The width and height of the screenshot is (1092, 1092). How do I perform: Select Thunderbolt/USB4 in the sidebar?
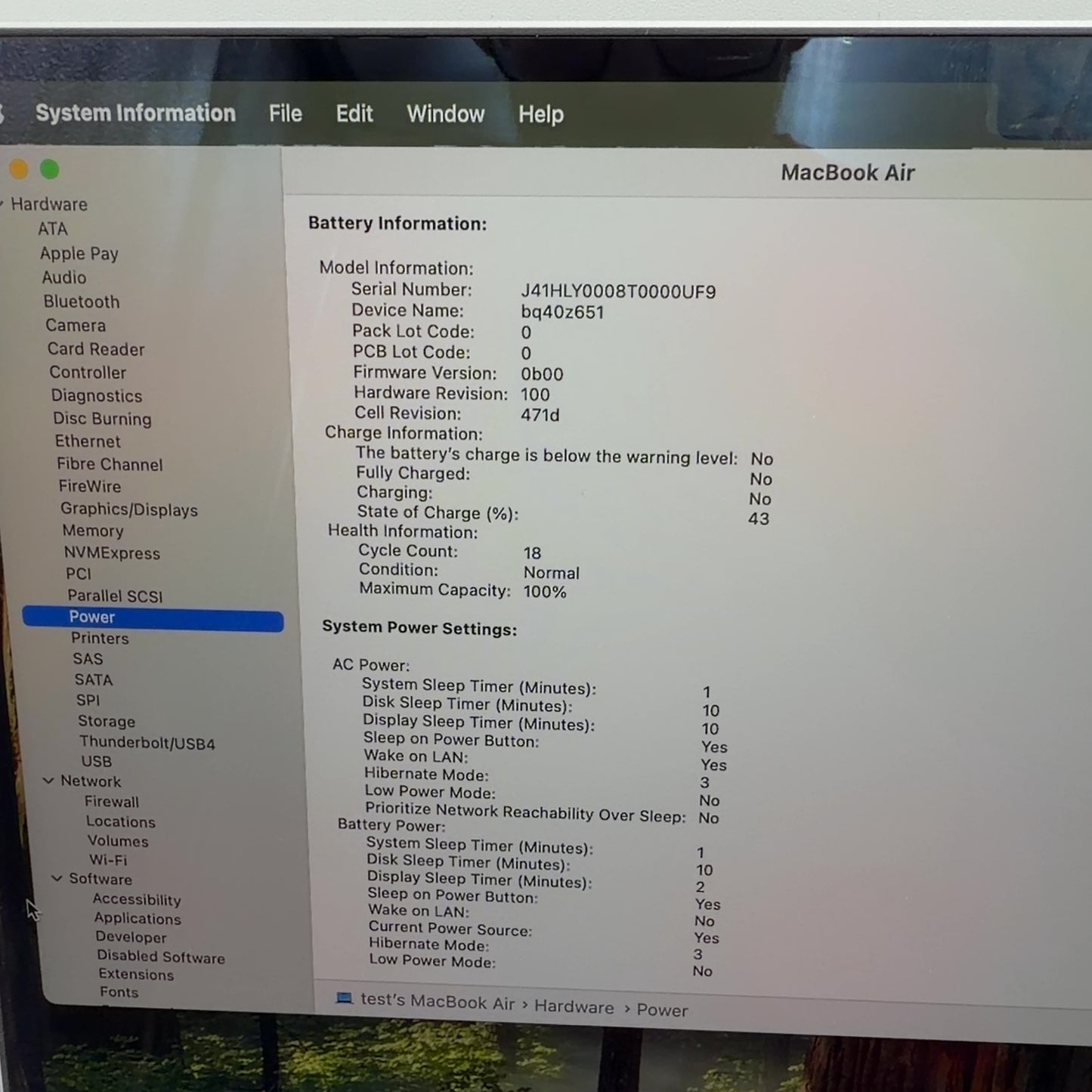147,743
